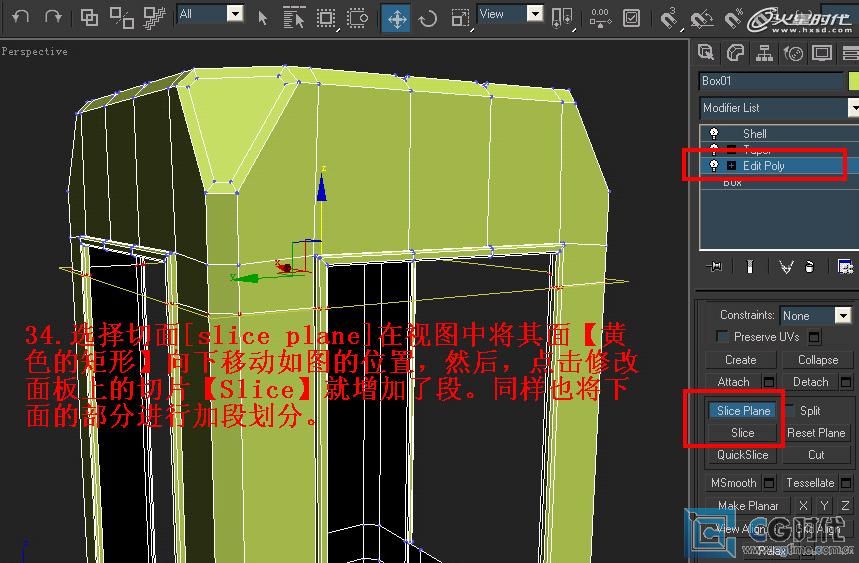The image size is (859, 563).
Task: Toggle Edit Poly modifier lightbulb visibility
Action: point(714,165)
